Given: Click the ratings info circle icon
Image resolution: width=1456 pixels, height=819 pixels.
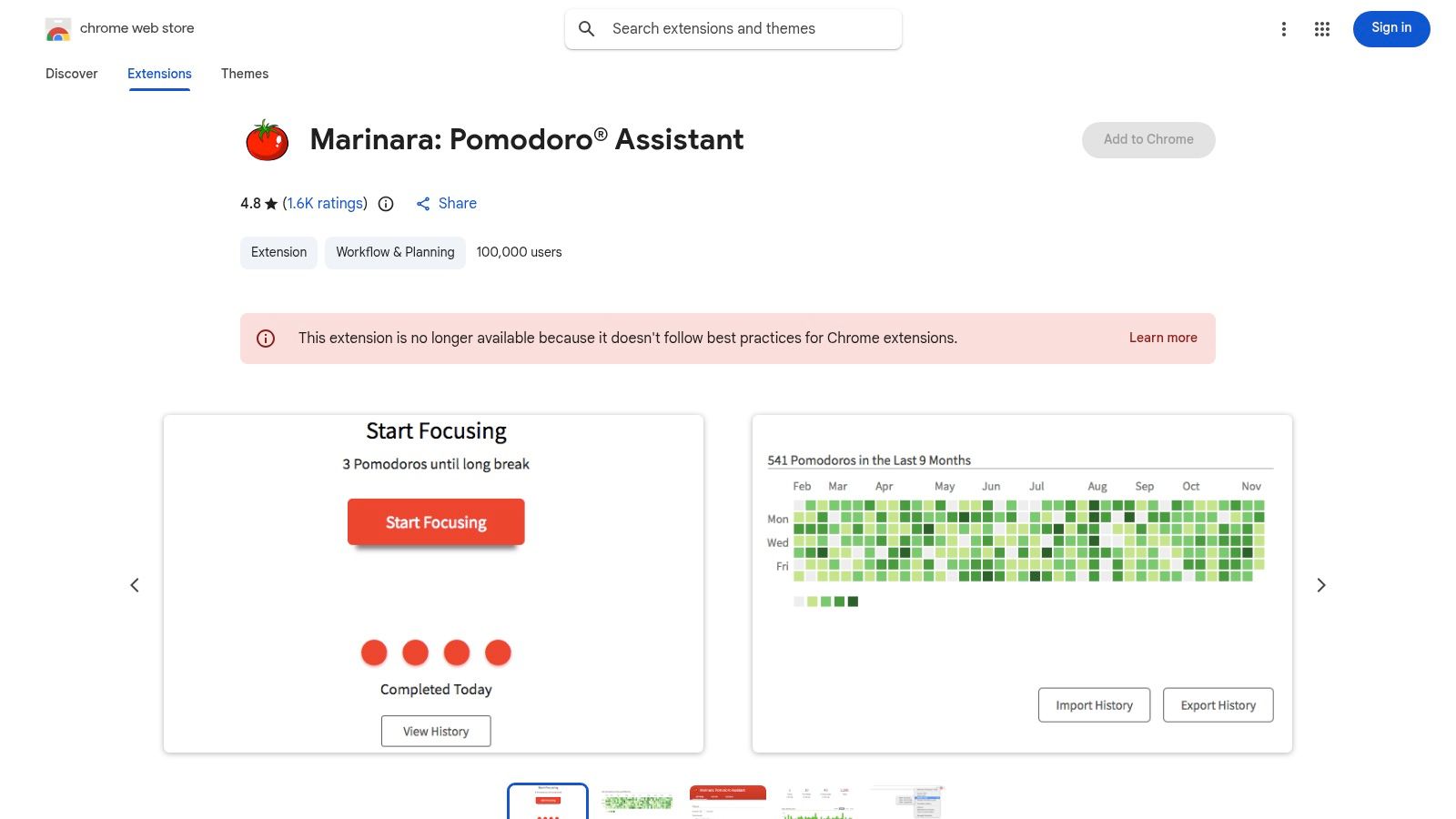Looking at the screenshot, I should click(x=386, y=204).
